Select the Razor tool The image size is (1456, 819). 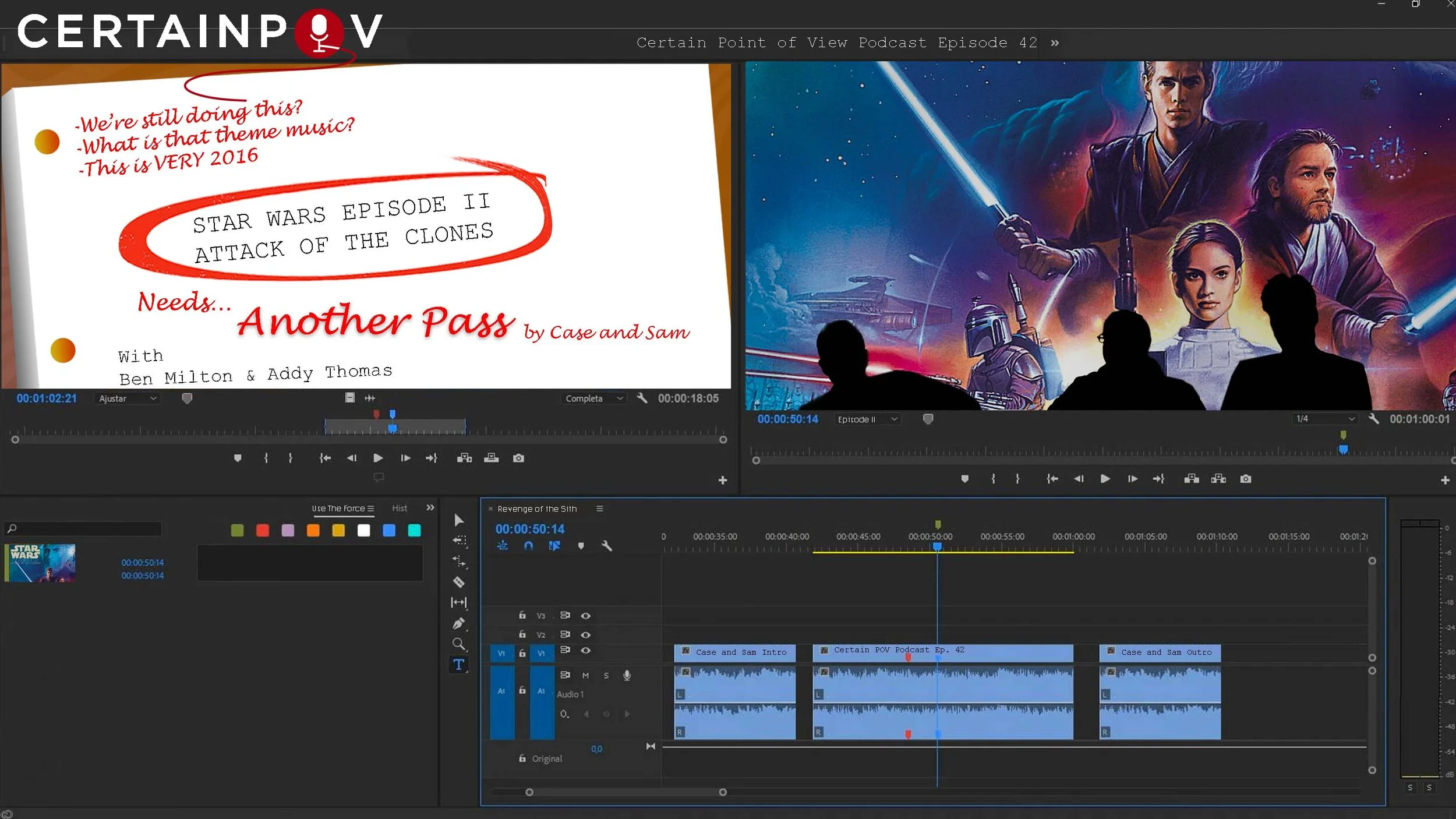459,582
